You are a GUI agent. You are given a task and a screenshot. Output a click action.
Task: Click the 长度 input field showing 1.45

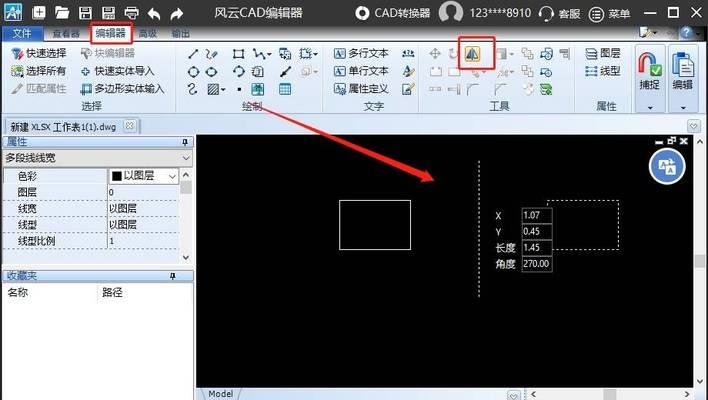pyautogui.click(x=536, y=247)
